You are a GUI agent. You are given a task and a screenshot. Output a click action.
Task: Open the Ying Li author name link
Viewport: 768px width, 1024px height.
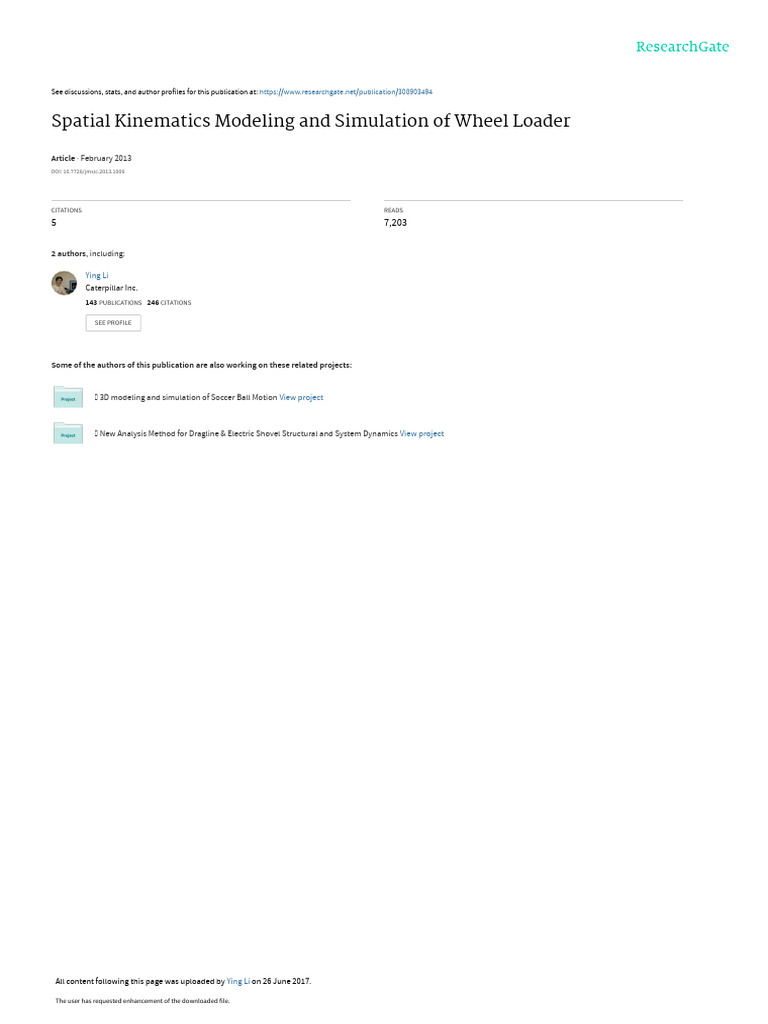point(97,276)
